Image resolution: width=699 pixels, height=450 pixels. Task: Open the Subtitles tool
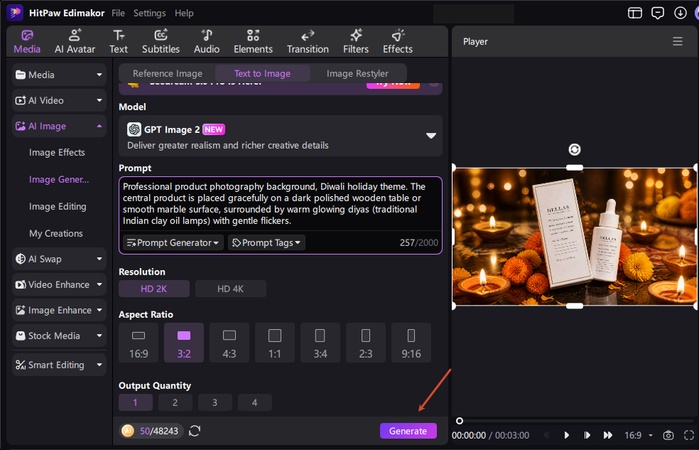[160, 41]
